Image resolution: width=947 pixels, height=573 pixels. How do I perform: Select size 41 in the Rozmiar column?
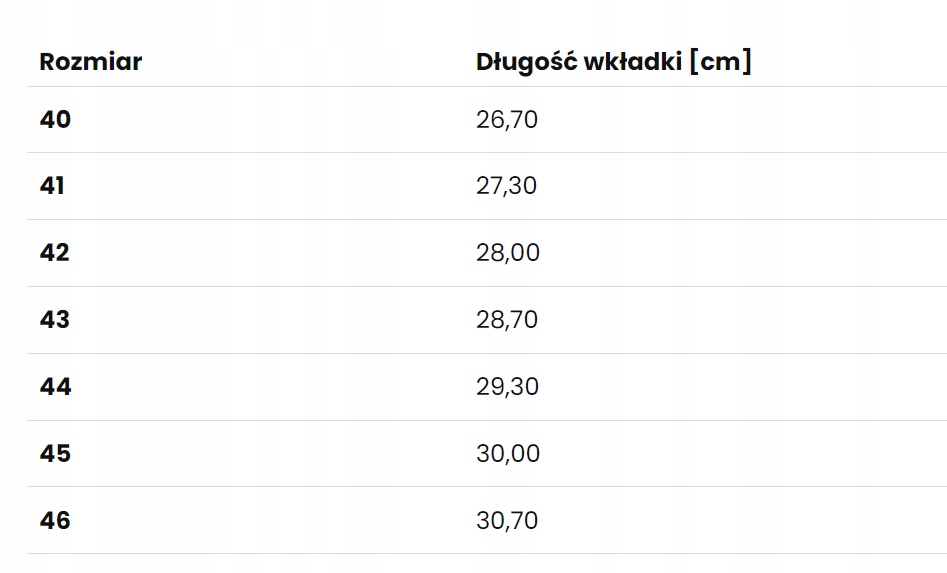52,186
